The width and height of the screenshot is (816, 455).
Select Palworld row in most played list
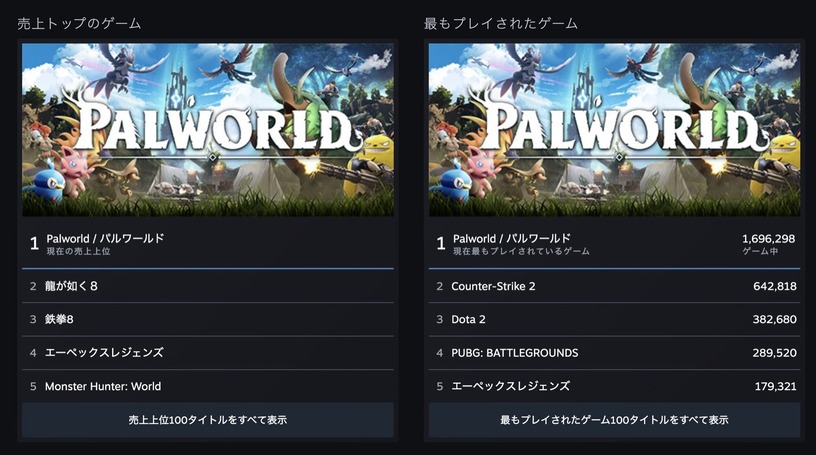(x=614, y=244)
